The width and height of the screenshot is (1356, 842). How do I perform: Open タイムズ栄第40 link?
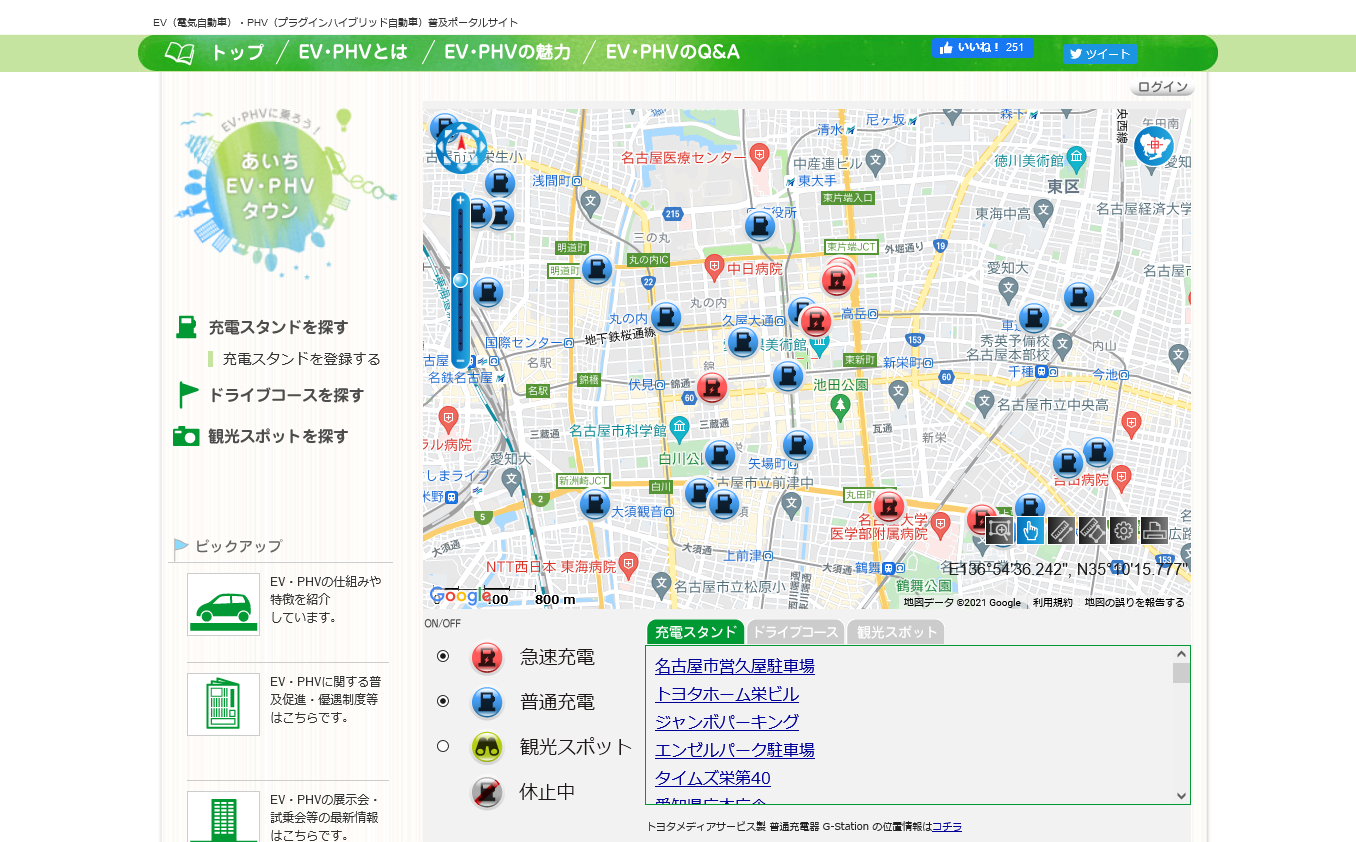(x=713, y=778)
